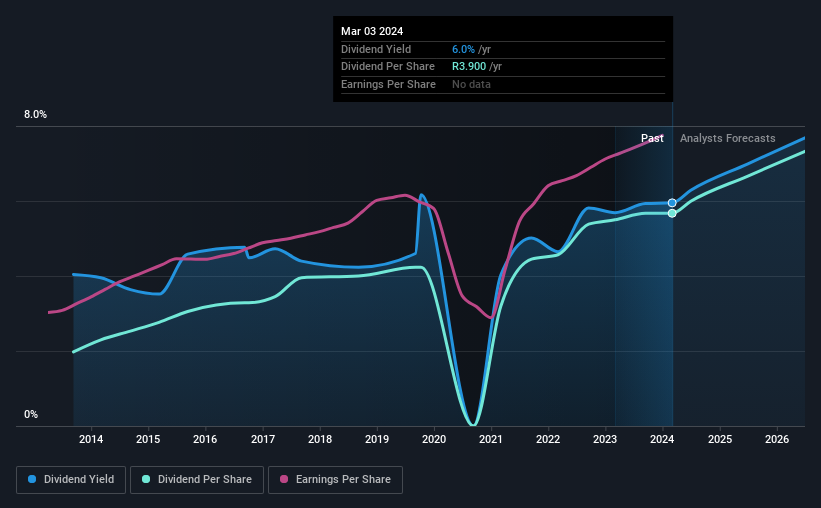Click the 2014 x-axis label
The height and width of the screenshot is (508, 821).
point(91,439)
